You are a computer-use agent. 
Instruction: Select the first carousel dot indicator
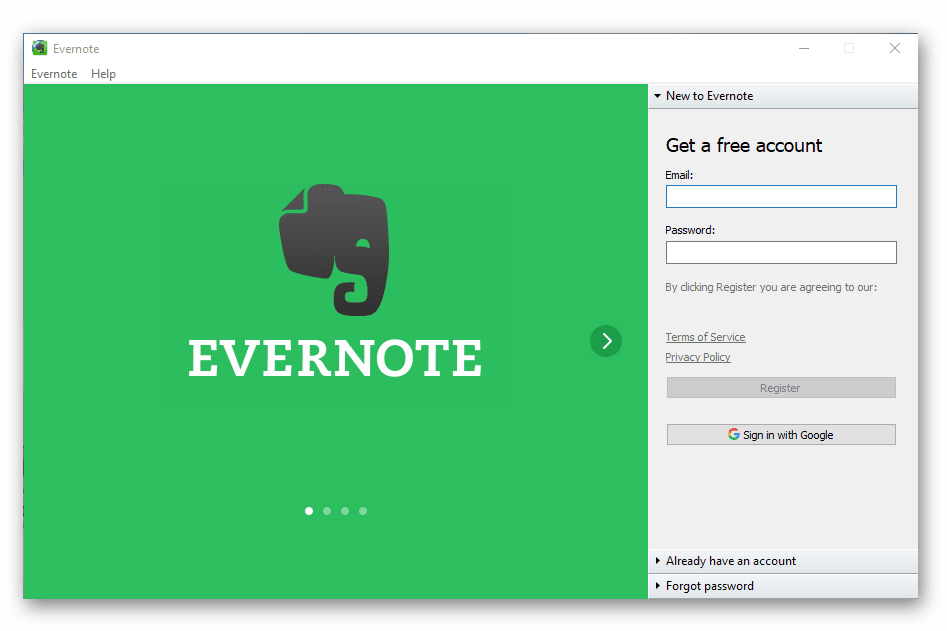click(x=309, y=511)
